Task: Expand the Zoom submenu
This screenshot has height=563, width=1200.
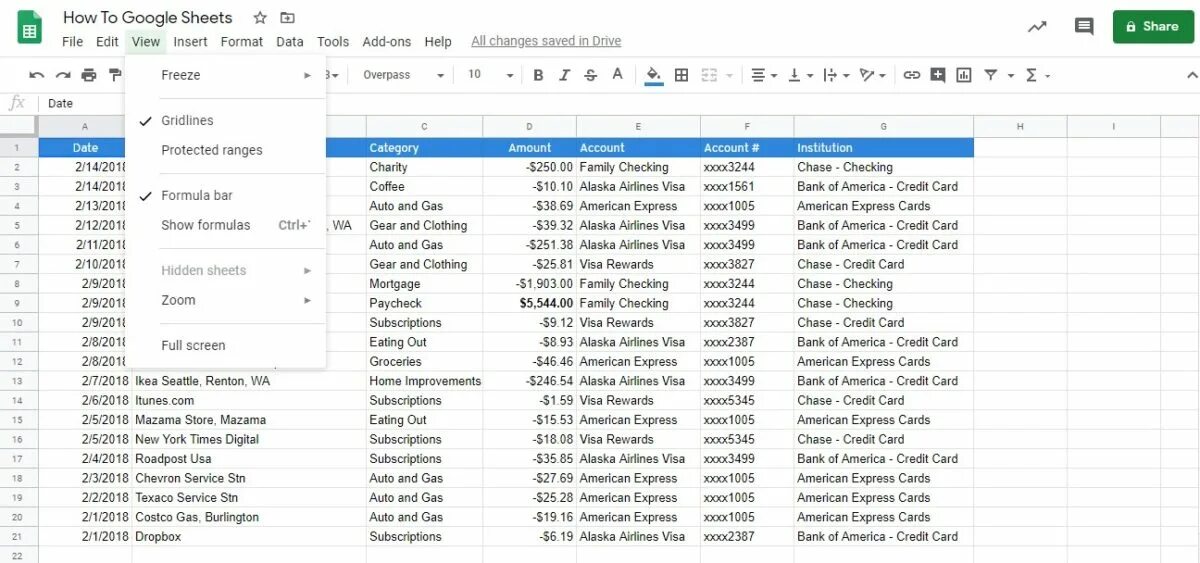Action: 226,300
